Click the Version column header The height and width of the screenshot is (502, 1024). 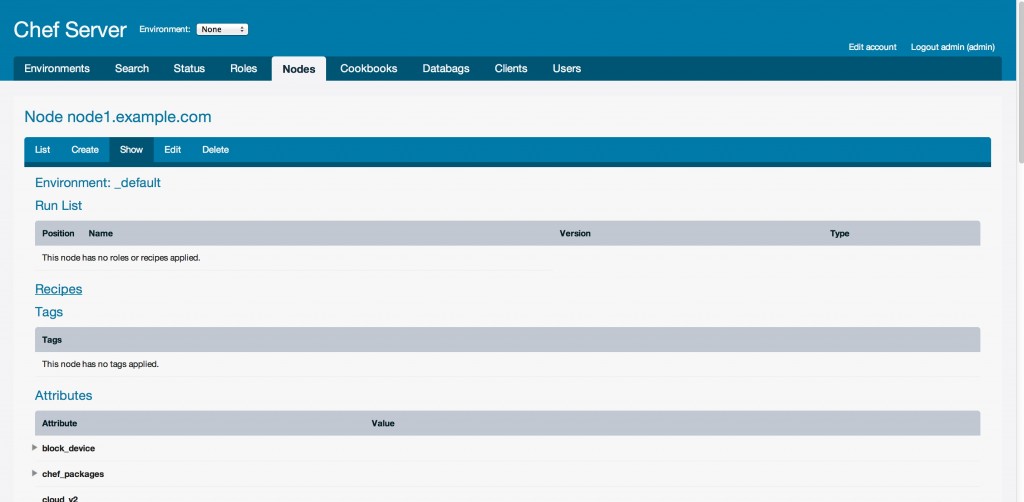(575, 233)
